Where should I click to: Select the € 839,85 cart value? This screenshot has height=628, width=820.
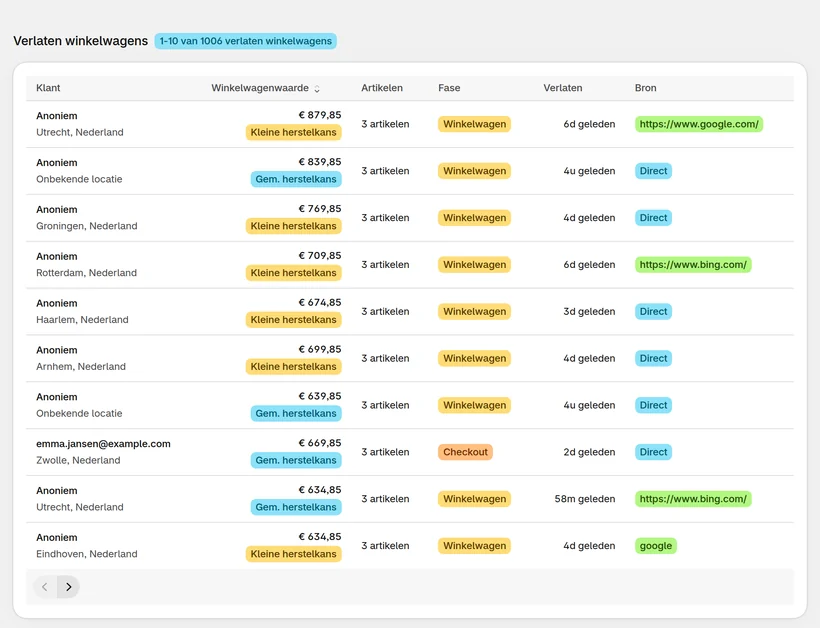coord(320,162)
